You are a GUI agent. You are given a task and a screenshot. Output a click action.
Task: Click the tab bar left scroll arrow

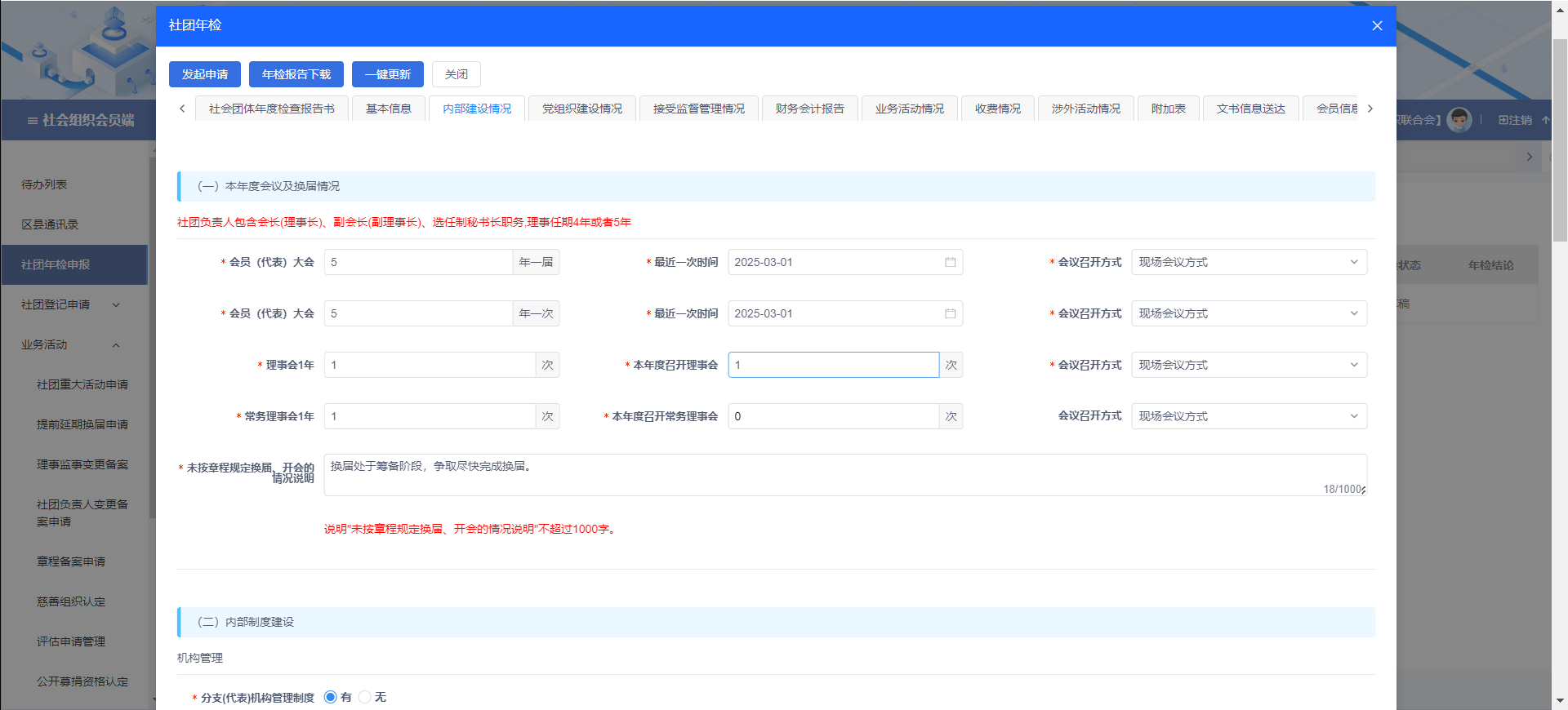[182, 109]
